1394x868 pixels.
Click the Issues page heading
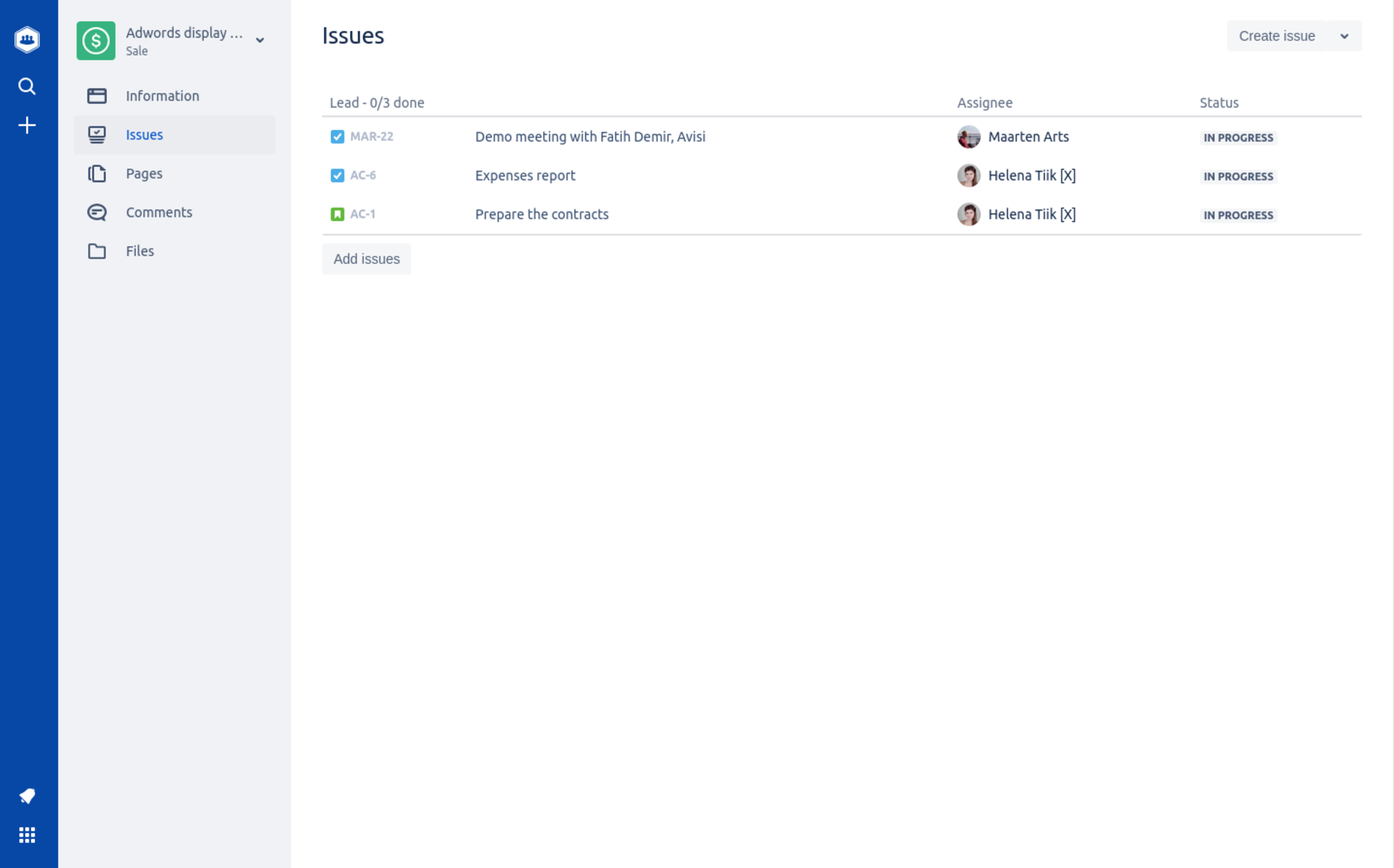click(x=353, y=35)
